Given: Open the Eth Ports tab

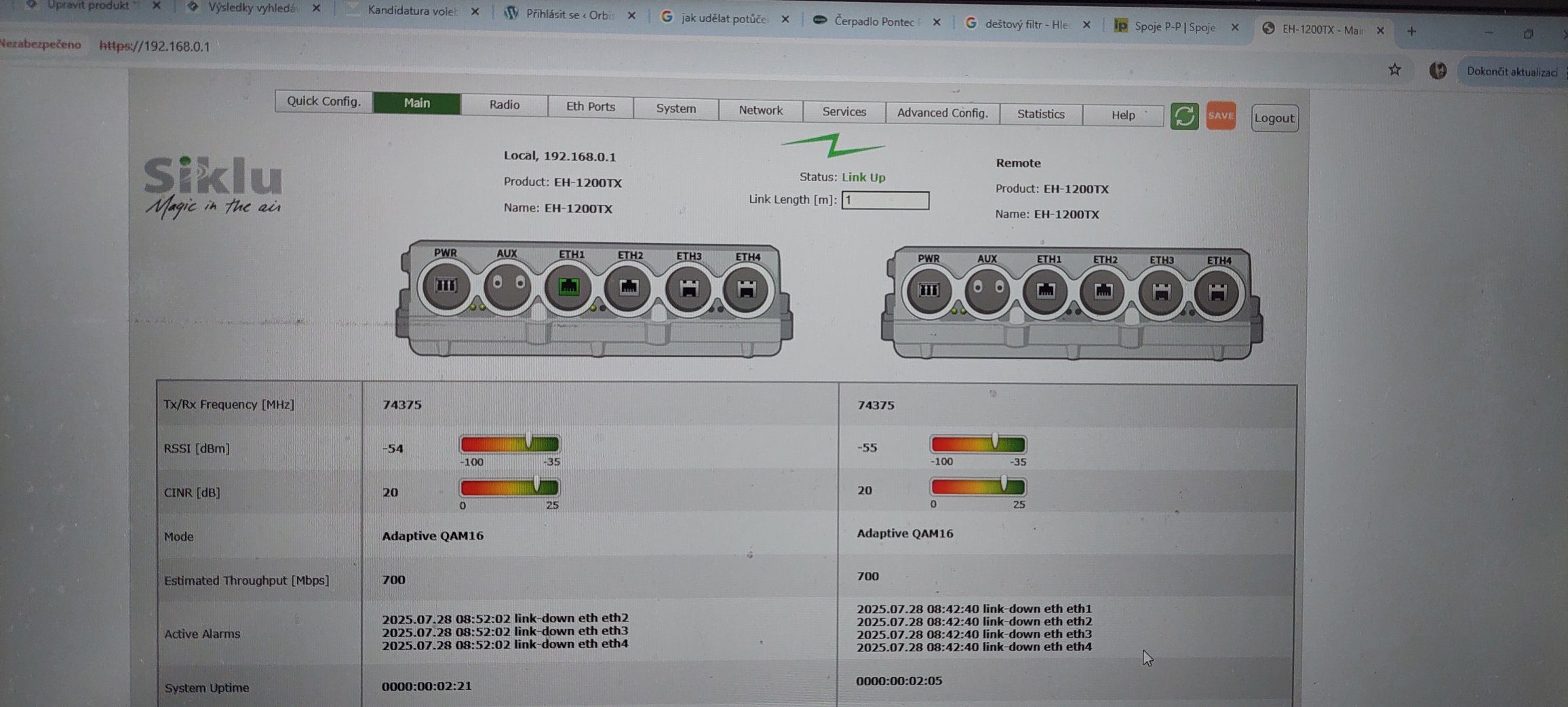Looking at the screenshot, I should pos(591,107).
